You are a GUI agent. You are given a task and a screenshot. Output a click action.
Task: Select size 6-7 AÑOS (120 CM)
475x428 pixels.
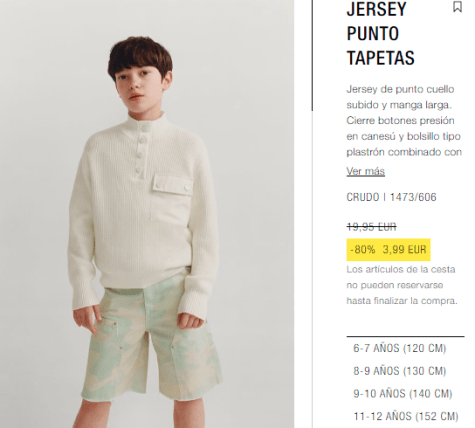click(400, 348)
